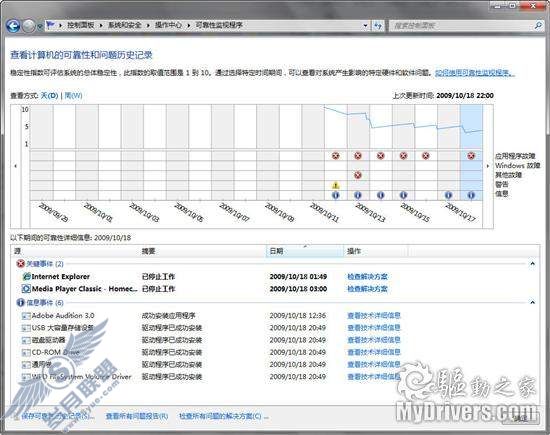The width and height of the screenshot is (550, 435).
Task: Click the 2009/10/18 01:49 date cell
Action: [x=298, y=276]
